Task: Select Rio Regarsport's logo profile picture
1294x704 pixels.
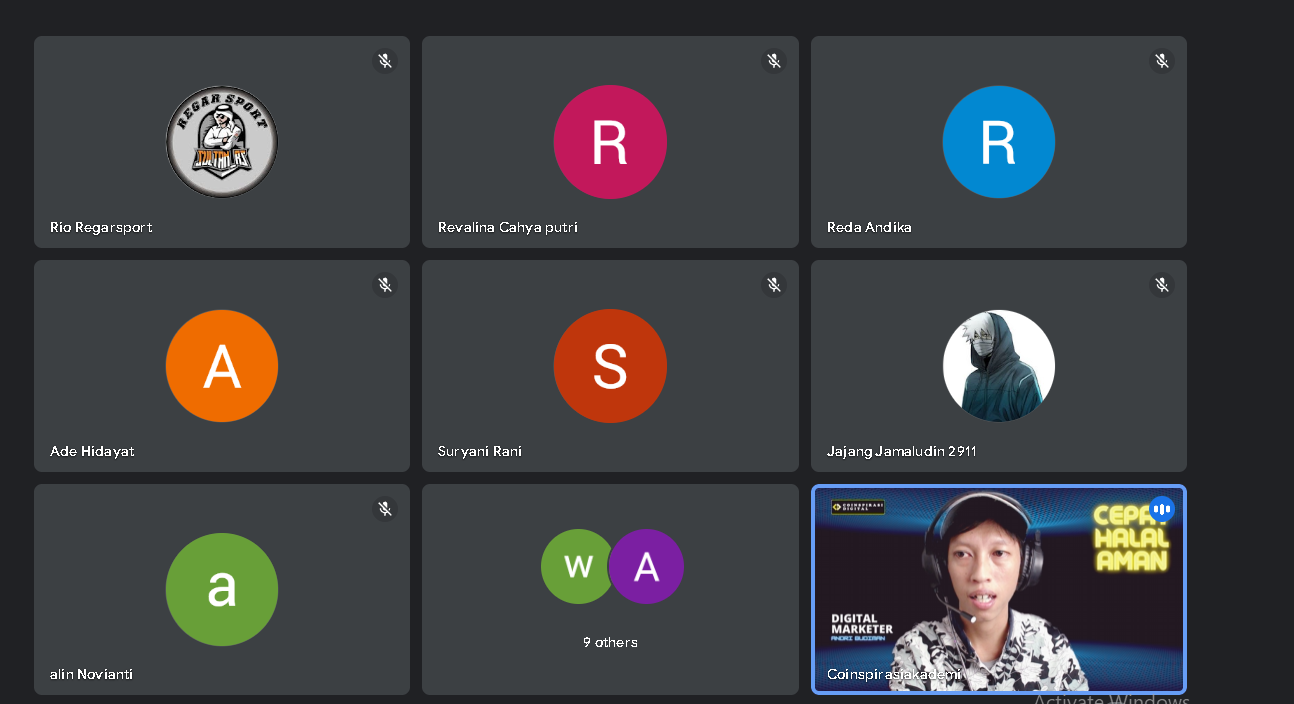Action: click(x=221, y=142)
